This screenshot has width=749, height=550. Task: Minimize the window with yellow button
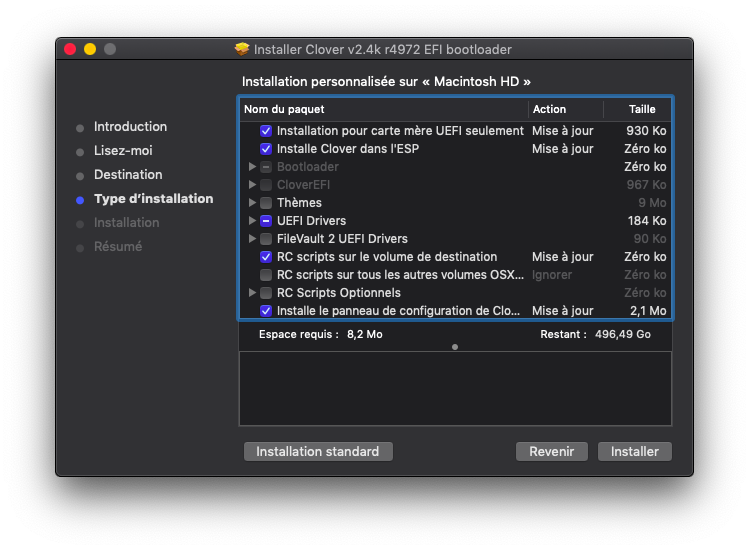click(x=90, y=49)
